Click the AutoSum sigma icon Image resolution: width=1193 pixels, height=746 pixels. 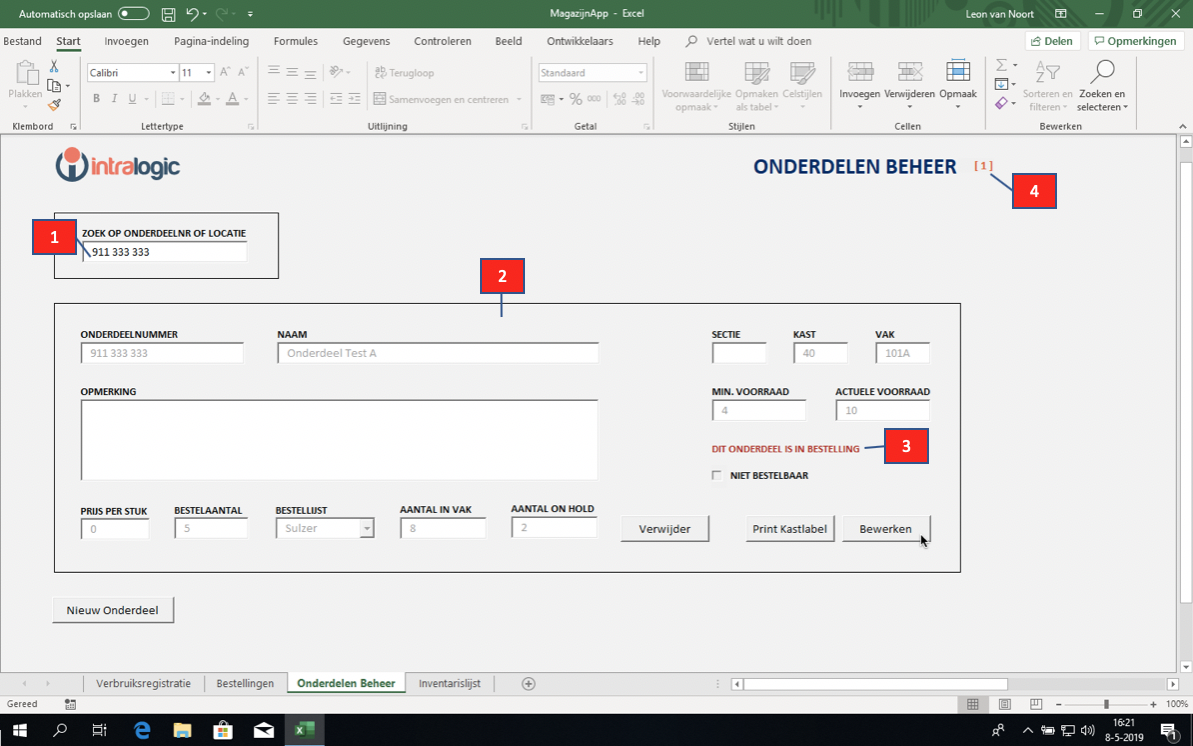[x=1001, y=65]
